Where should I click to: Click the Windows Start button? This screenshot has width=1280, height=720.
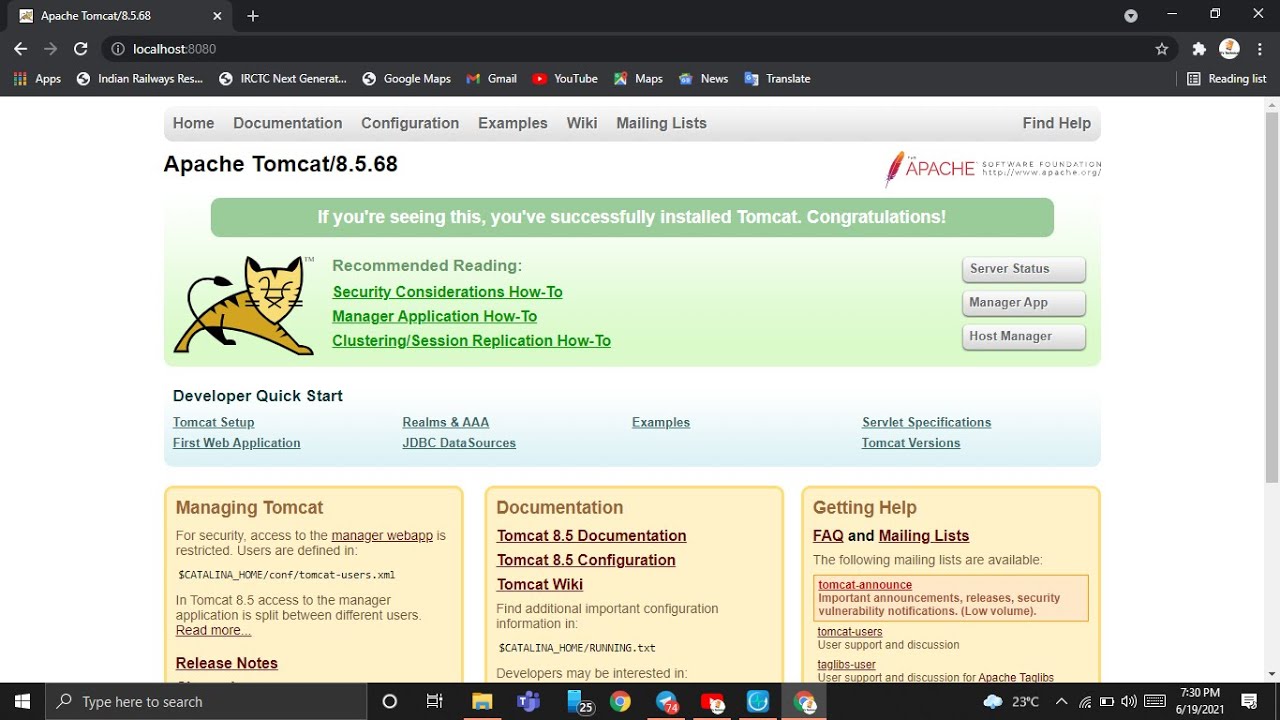[x=22, y=701]
